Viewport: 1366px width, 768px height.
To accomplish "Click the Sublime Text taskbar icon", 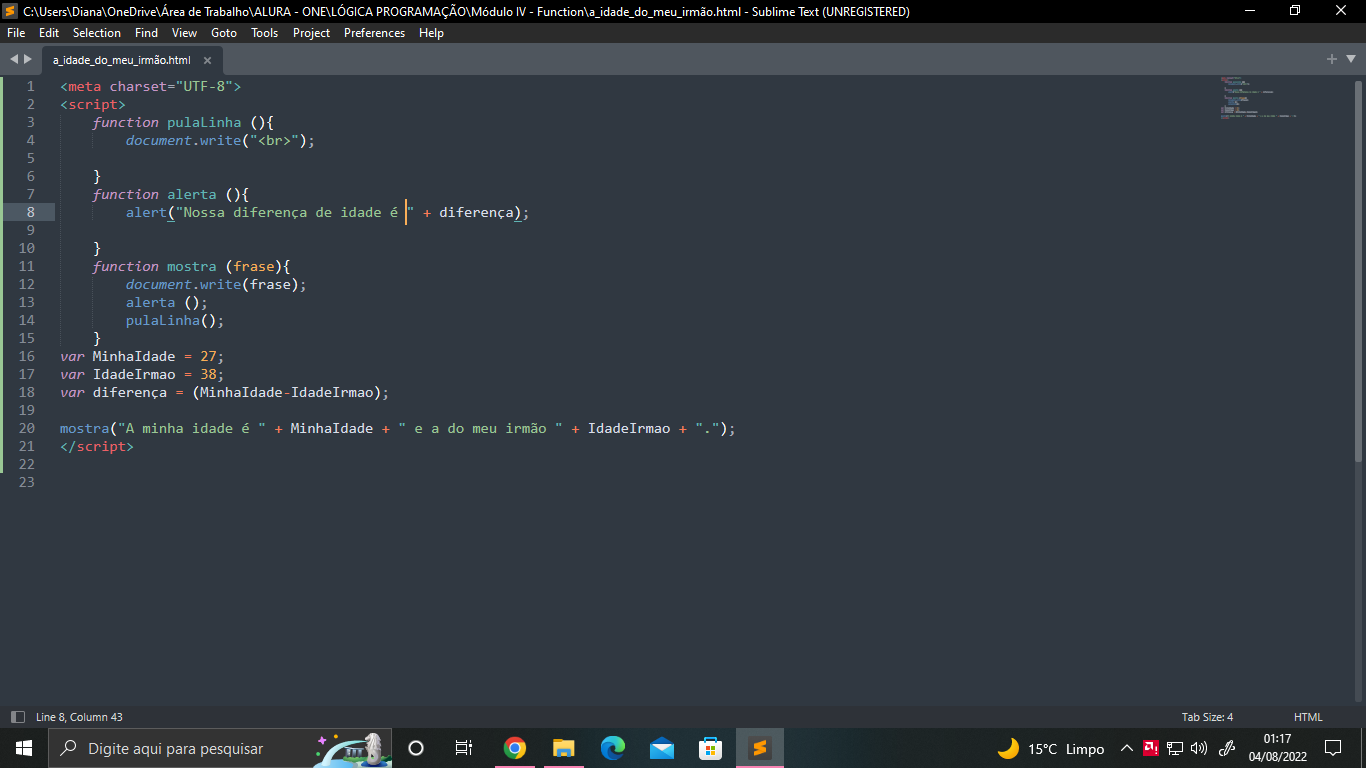I will point(760,748).
